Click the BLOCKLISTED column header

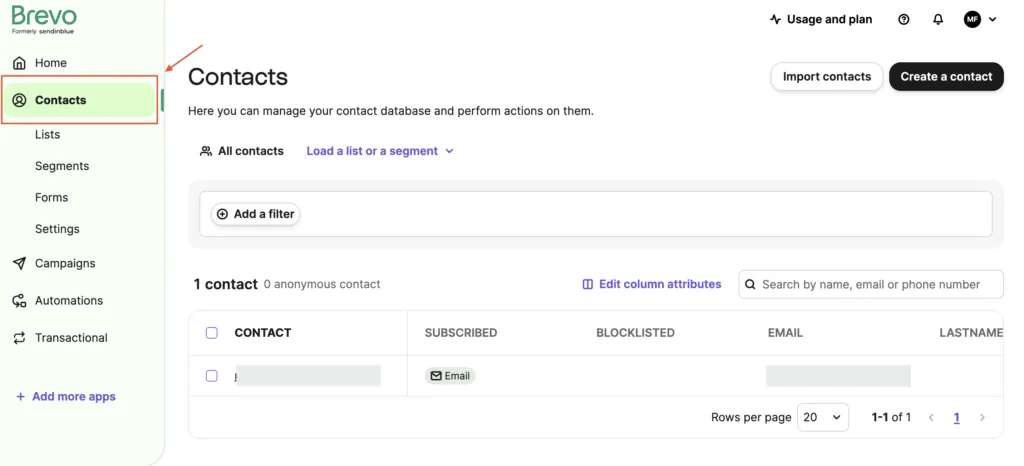pyautogui.click(x=635, y=333)
